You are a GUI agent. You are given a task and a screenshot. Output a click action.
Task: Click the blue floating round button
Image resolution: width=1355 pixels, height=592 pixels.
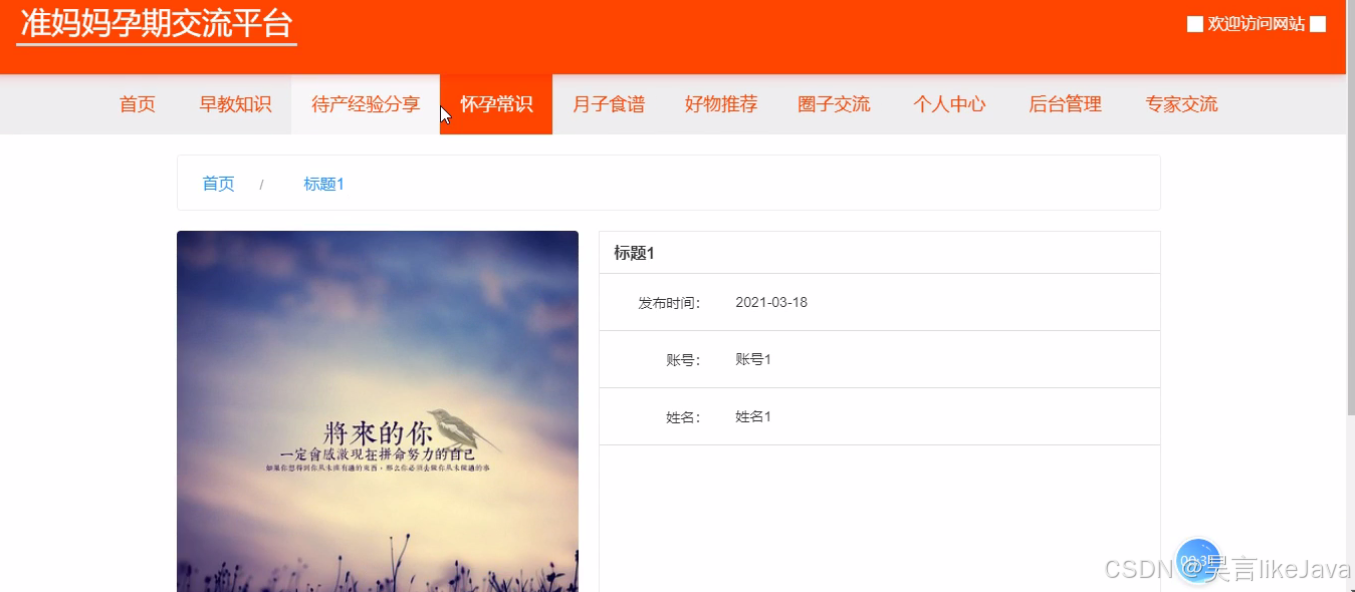pyautogui.click(x=1198, y=563)
